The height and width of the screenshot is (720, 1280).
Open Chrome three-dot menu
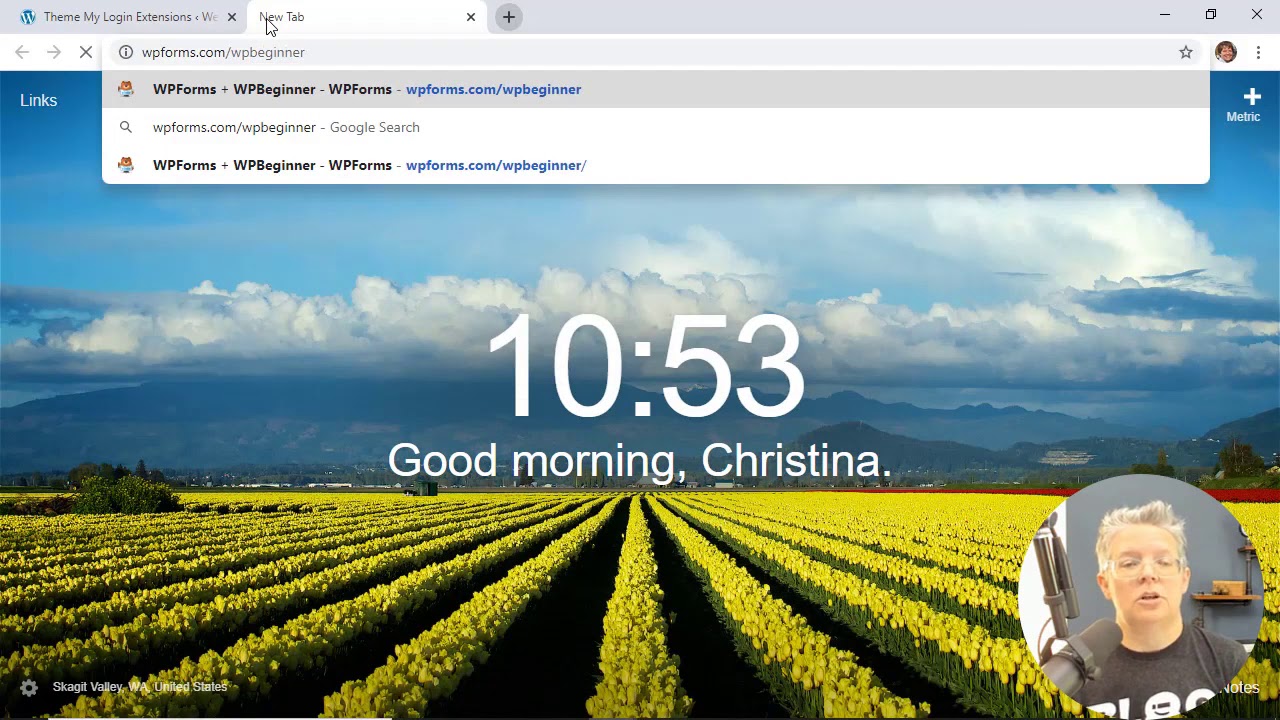point(1258,52)
